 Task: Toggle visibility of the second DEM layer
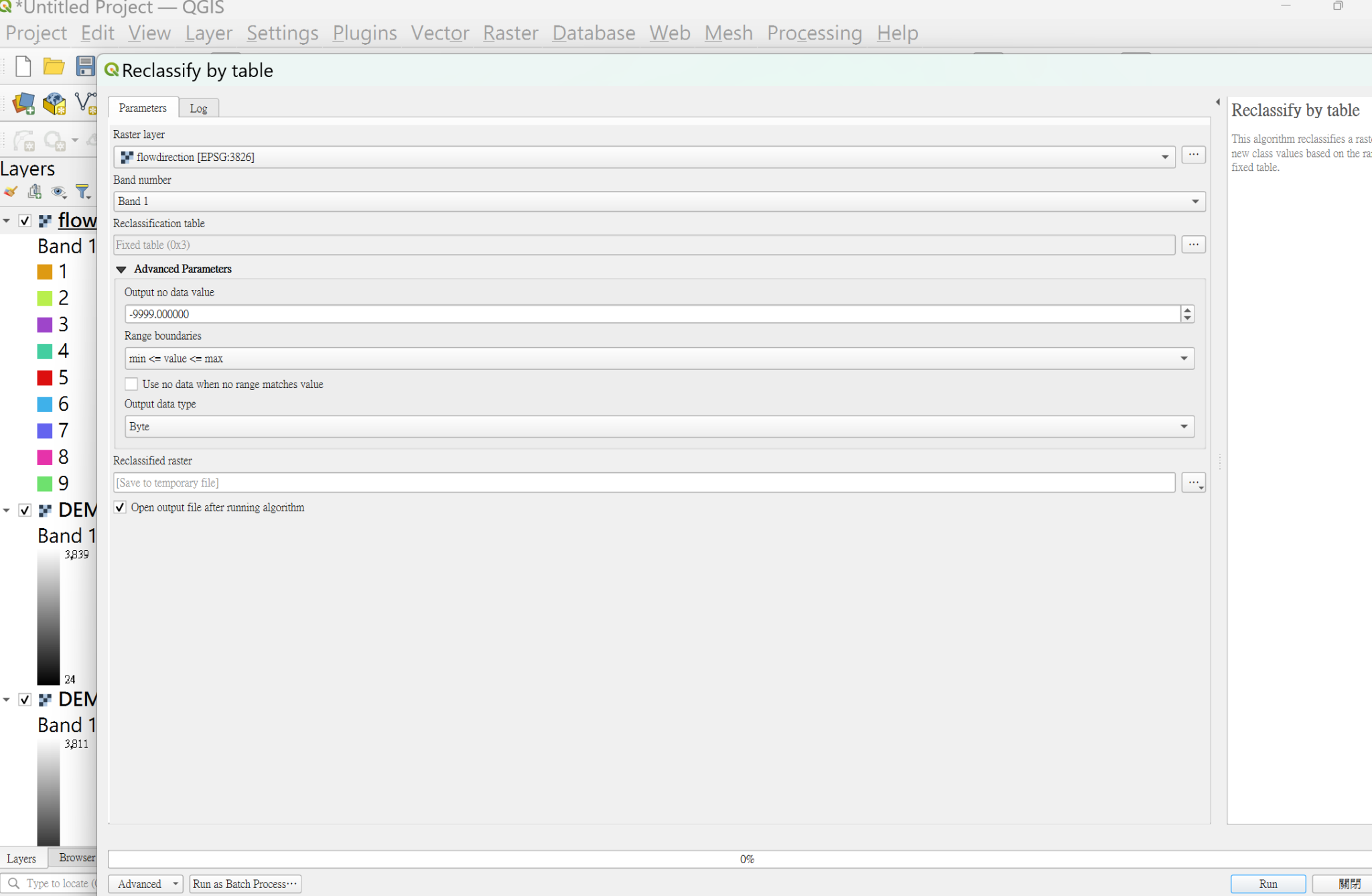click(x=25, y=700)
